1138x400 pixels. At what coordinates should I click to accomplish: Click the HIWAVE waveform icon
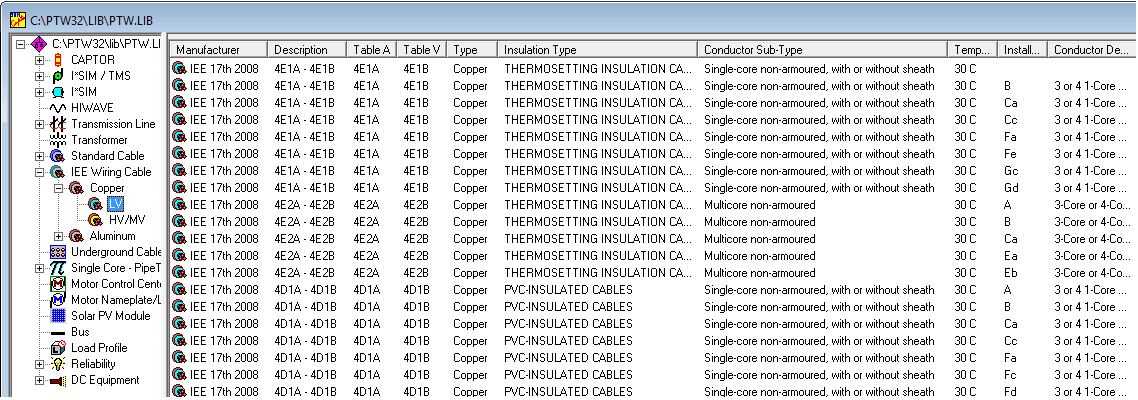(x=58, y=107)
